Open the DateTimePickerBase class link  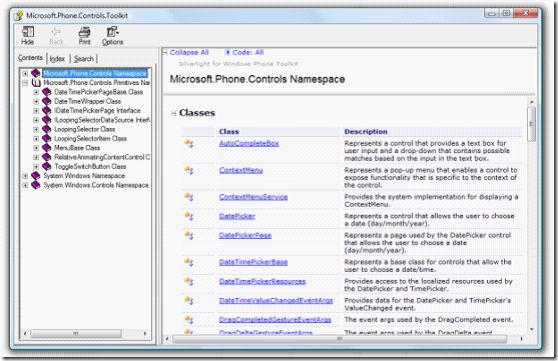[253, 262]
